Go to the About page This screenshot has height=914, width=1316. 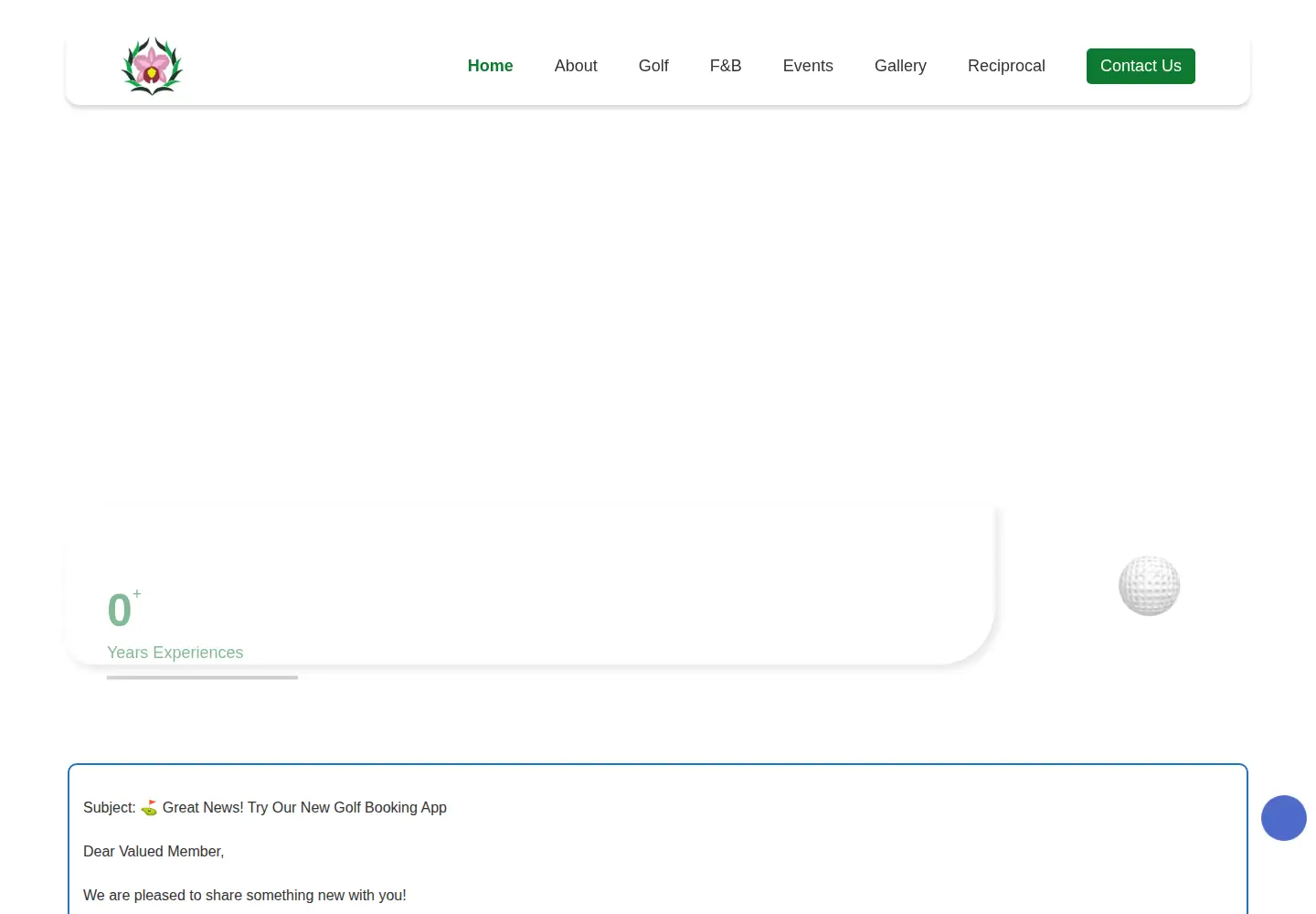pyautogui.click(x=576, y=66)
